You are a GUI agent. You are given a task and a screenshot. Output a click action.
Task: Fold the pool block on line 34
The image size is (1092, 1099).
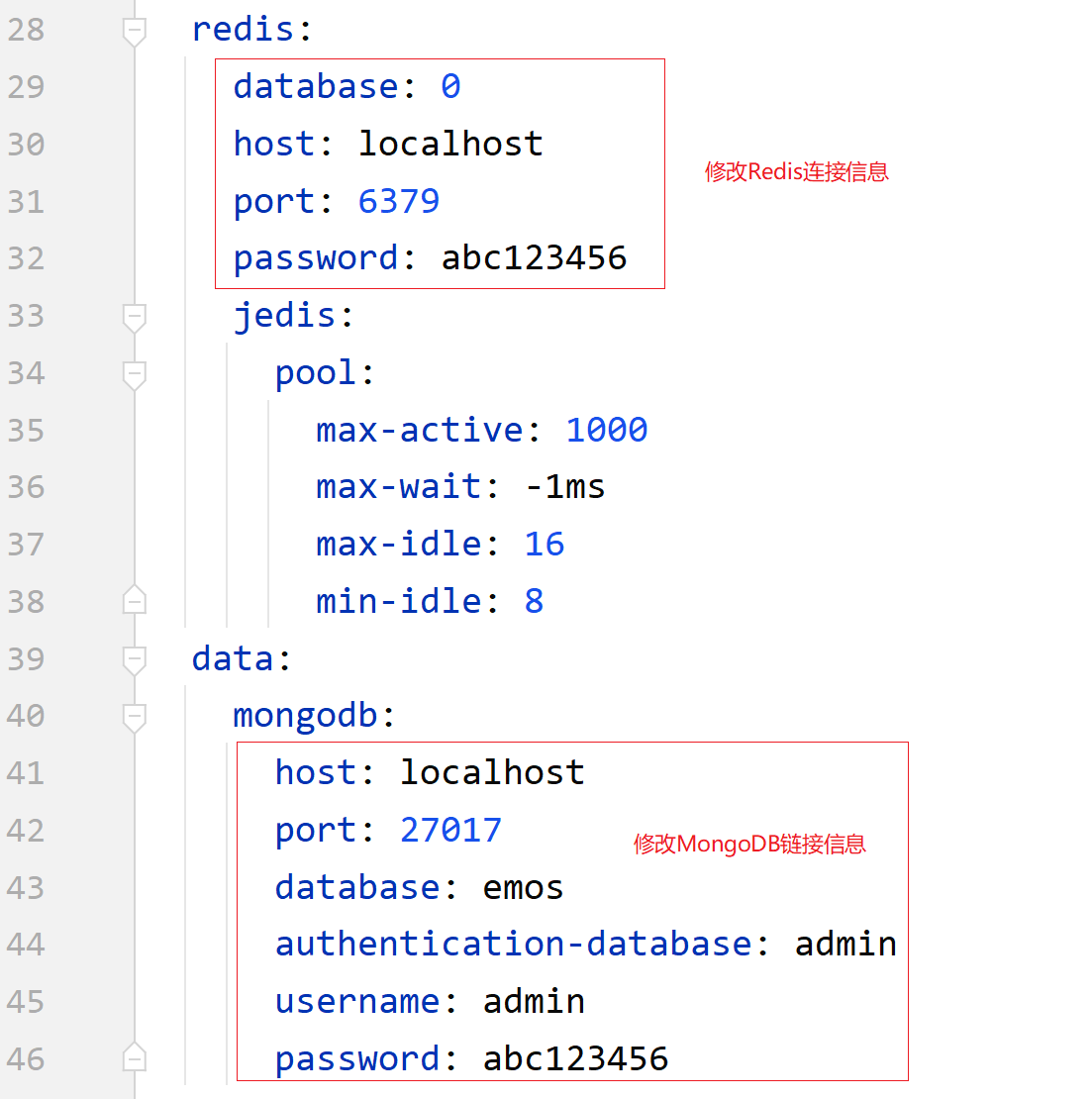pyautogui.click(x=135, y=374)
